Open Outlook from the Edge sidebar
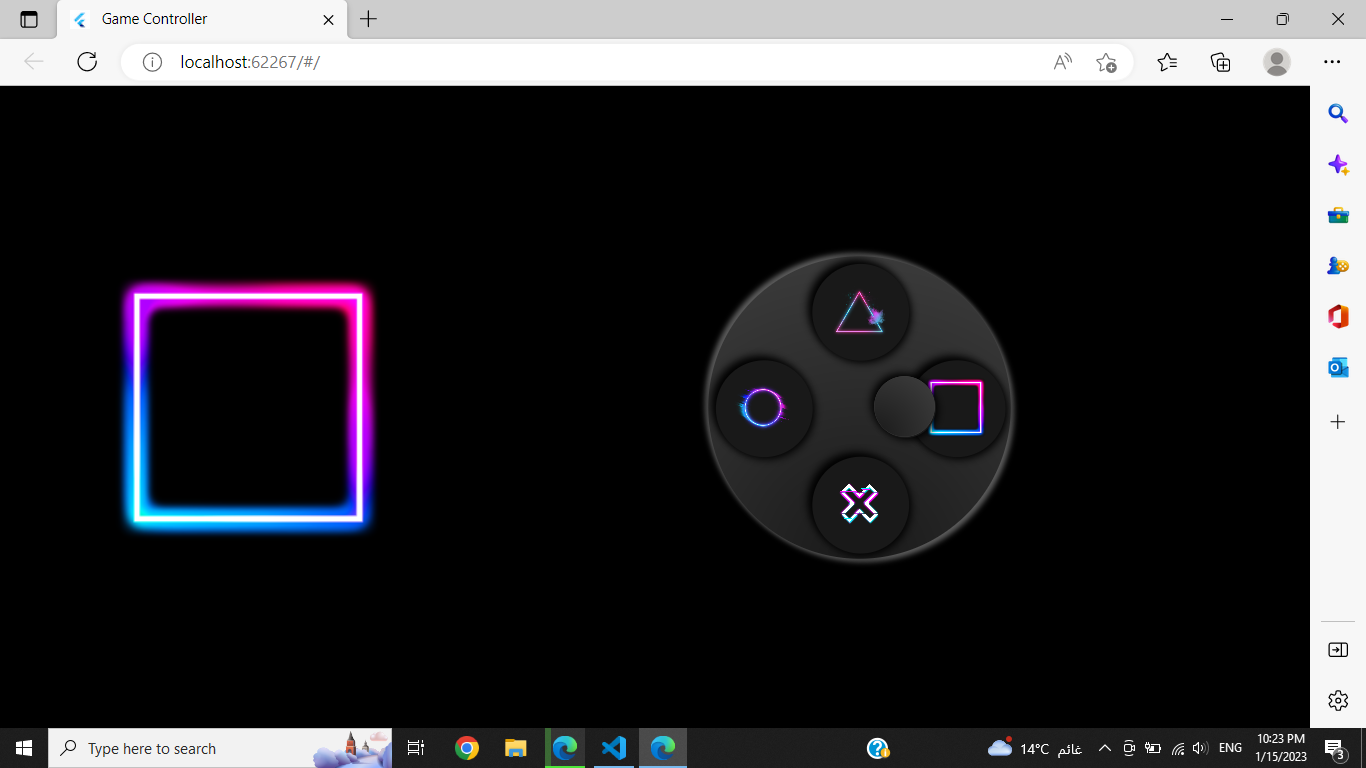 (x=1338, y=369)
